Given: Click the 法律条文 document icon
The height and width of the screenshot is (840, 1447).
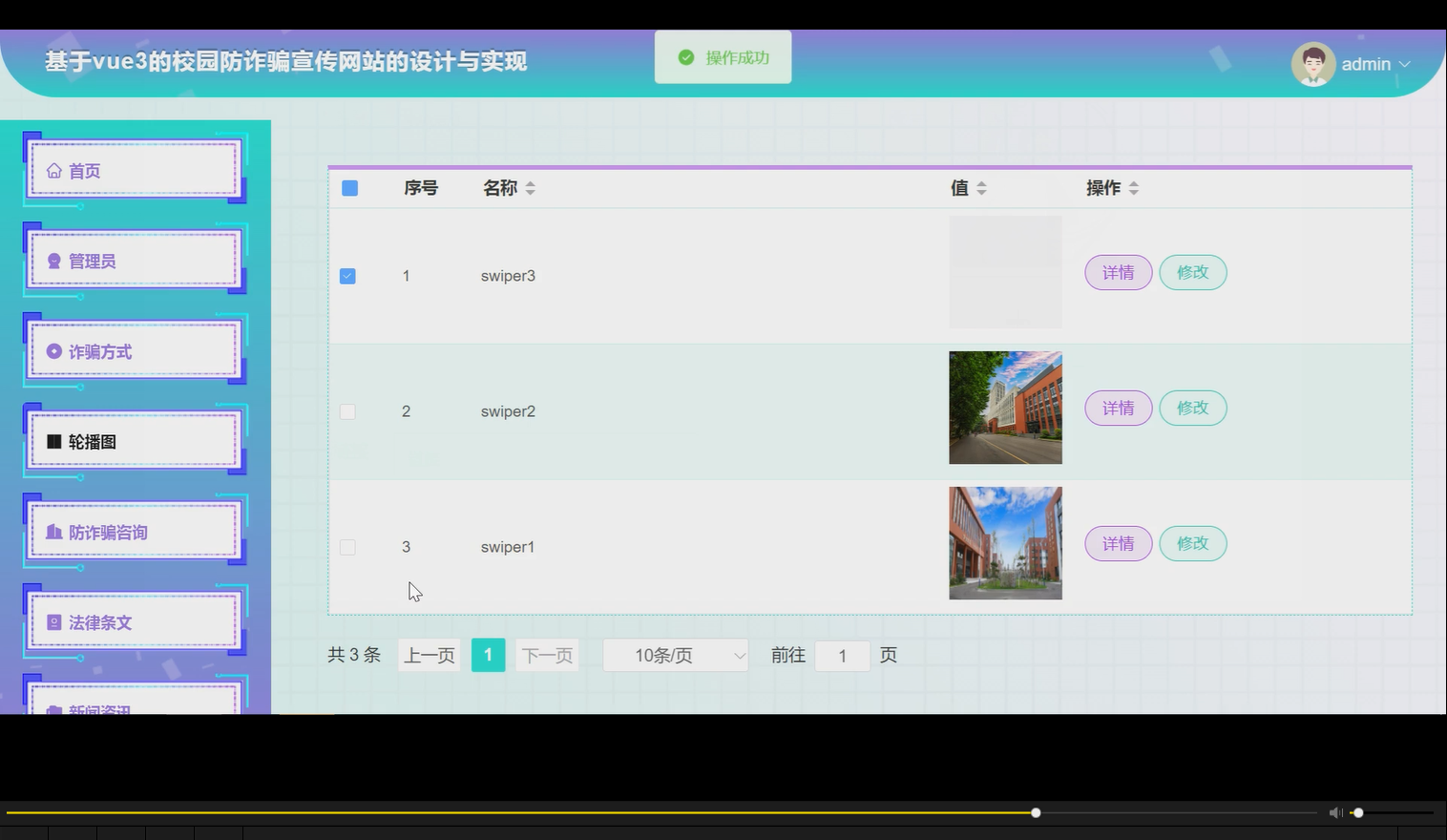Looking at the screenshot, I should tap(53, 622).
